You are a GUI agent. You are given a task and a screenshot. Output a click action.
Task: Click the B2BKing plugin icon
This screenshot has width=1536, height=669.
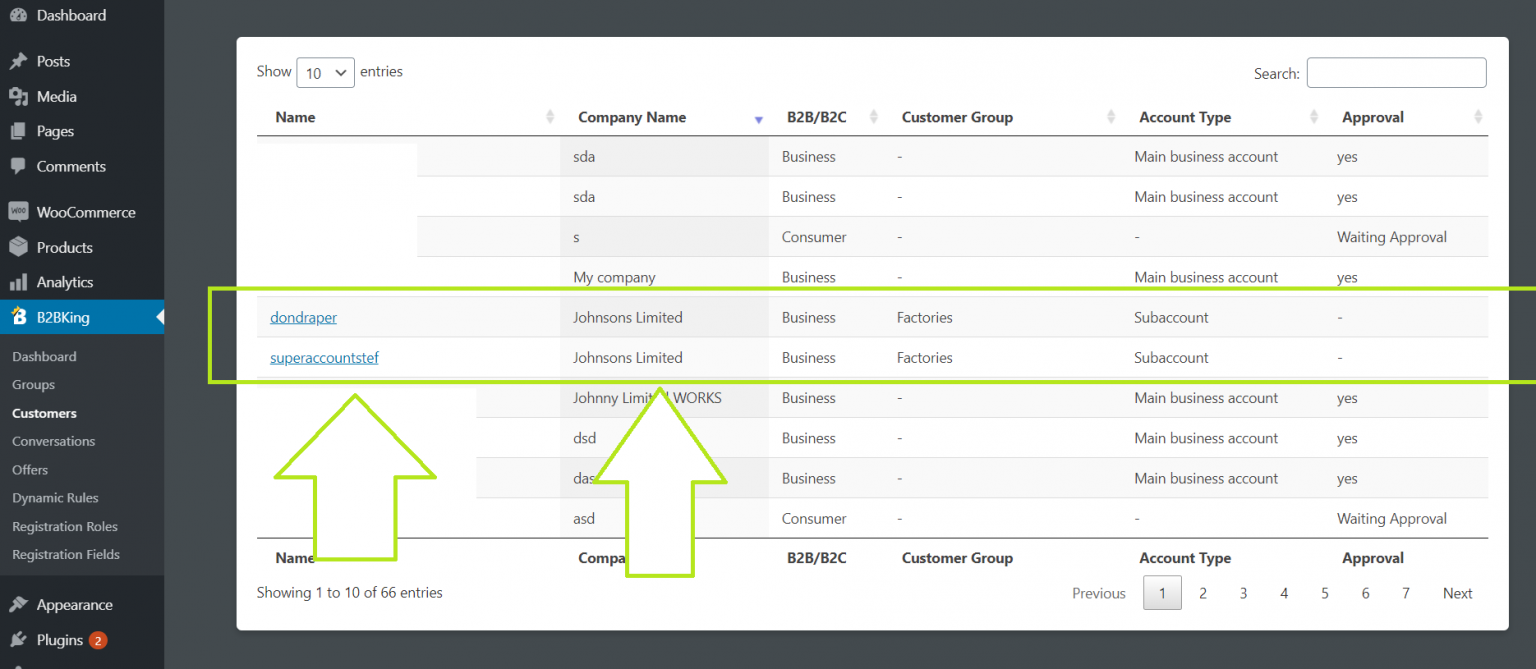pyautogui.click(x=20, y=317)
